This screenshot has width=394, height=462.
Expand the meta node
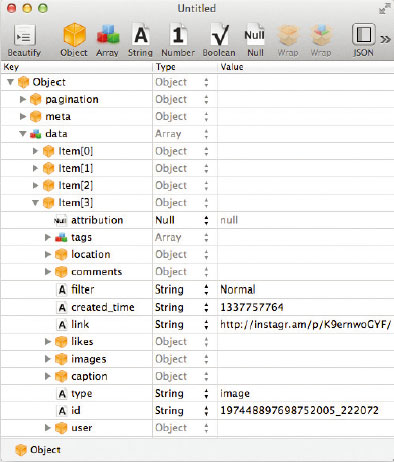(x=23, y=116)
